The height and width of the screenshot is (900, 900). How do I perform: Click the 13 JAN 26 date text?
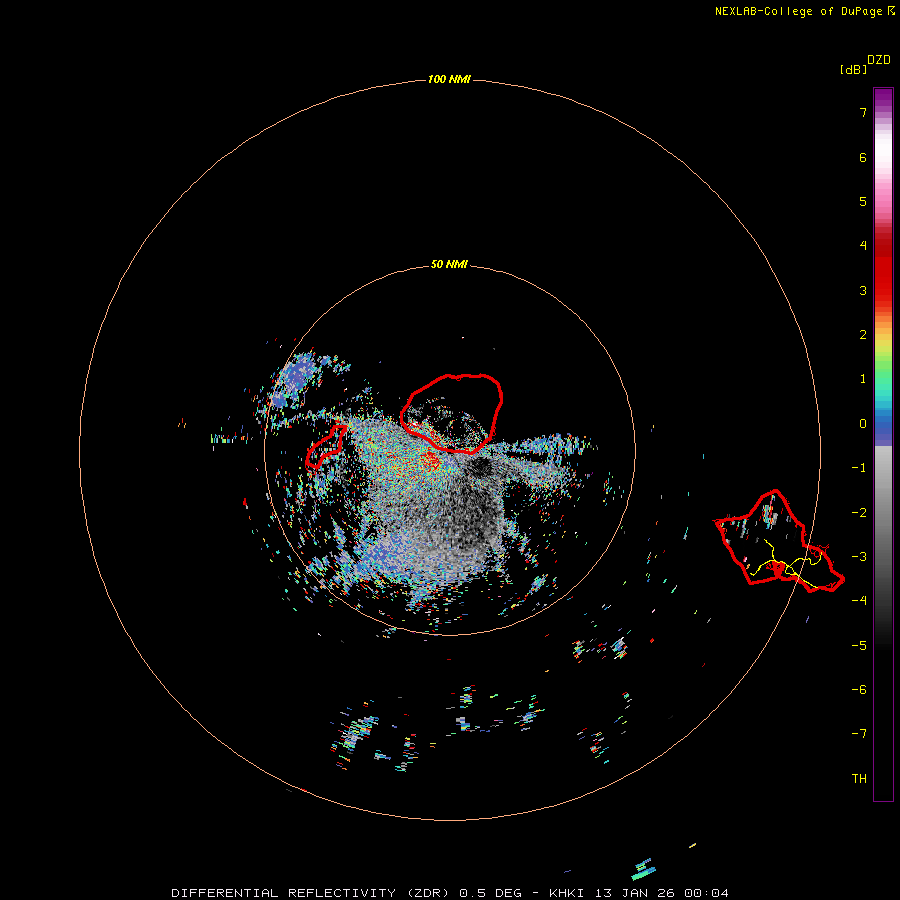point(635,893)
